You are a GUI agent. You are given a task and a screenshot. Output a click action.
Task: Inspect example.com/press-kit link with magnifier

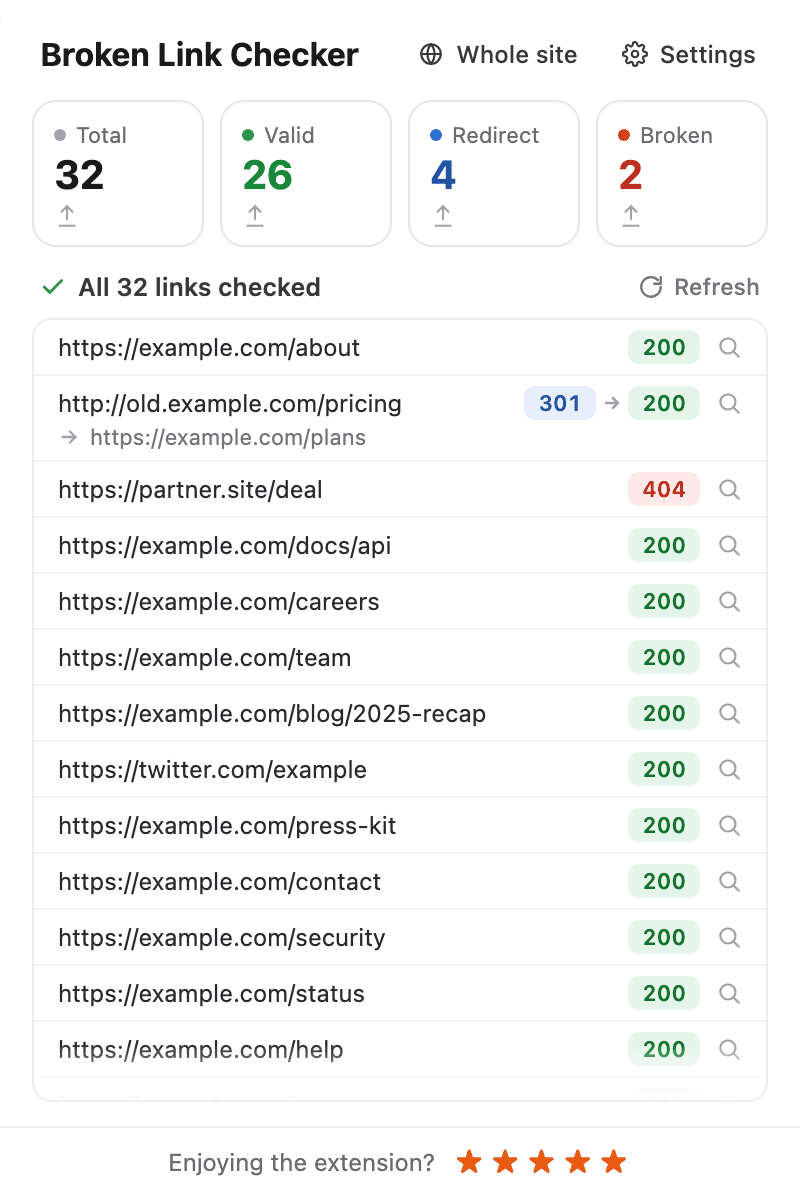(730, 826)
